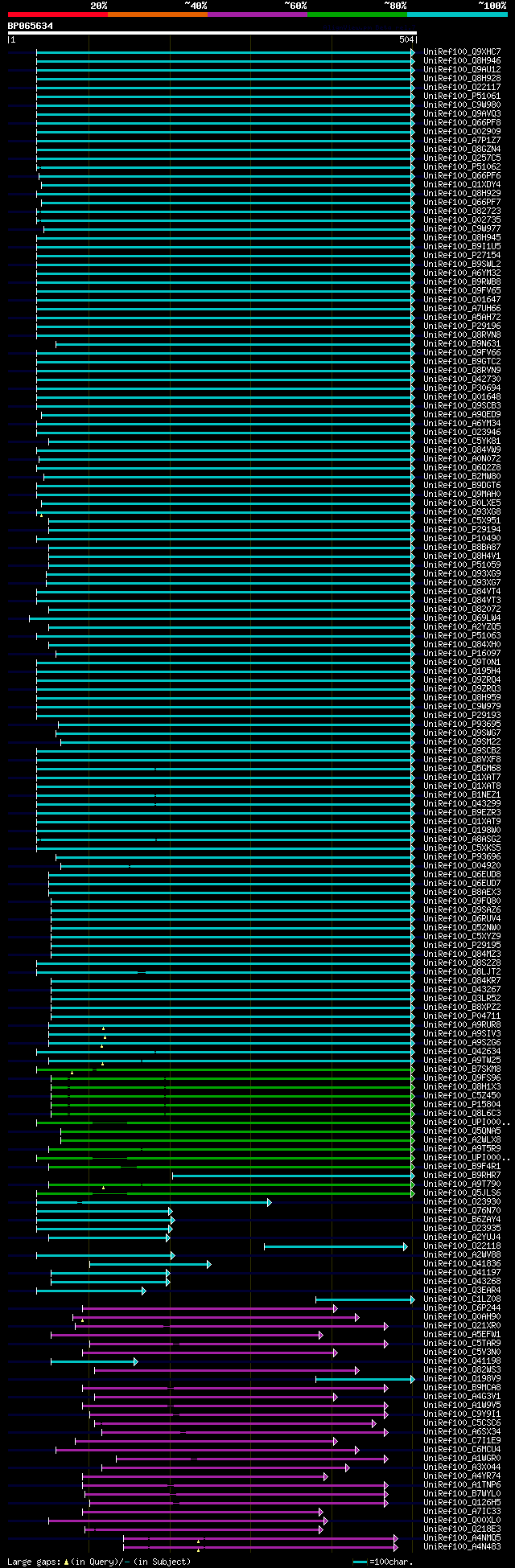The image size is (515, 1568).
Task: Select label UniRef100_B1NEZ1
Action: pyautogui.click(x=462, y=795)
